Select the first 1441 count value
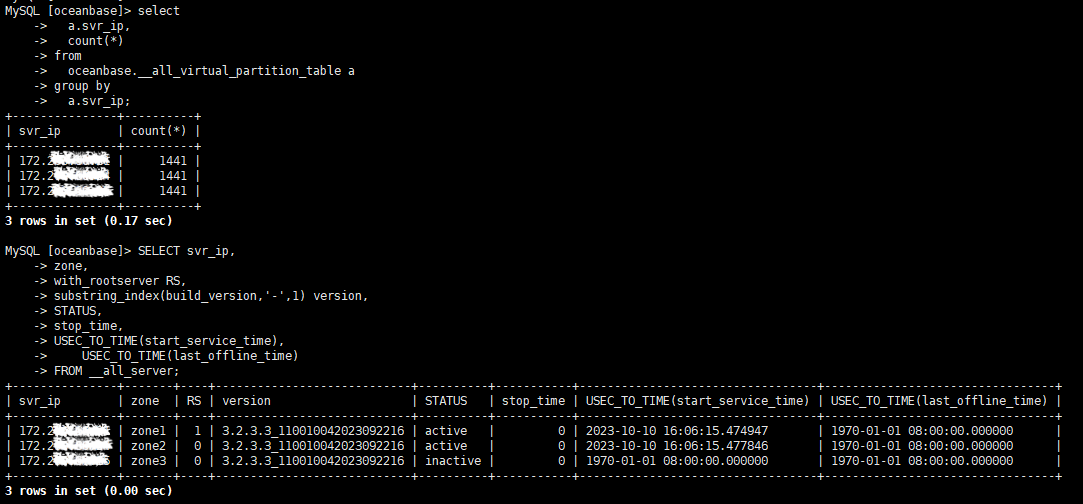Screen dimensions: 1083x504 (x=173, y=161)
